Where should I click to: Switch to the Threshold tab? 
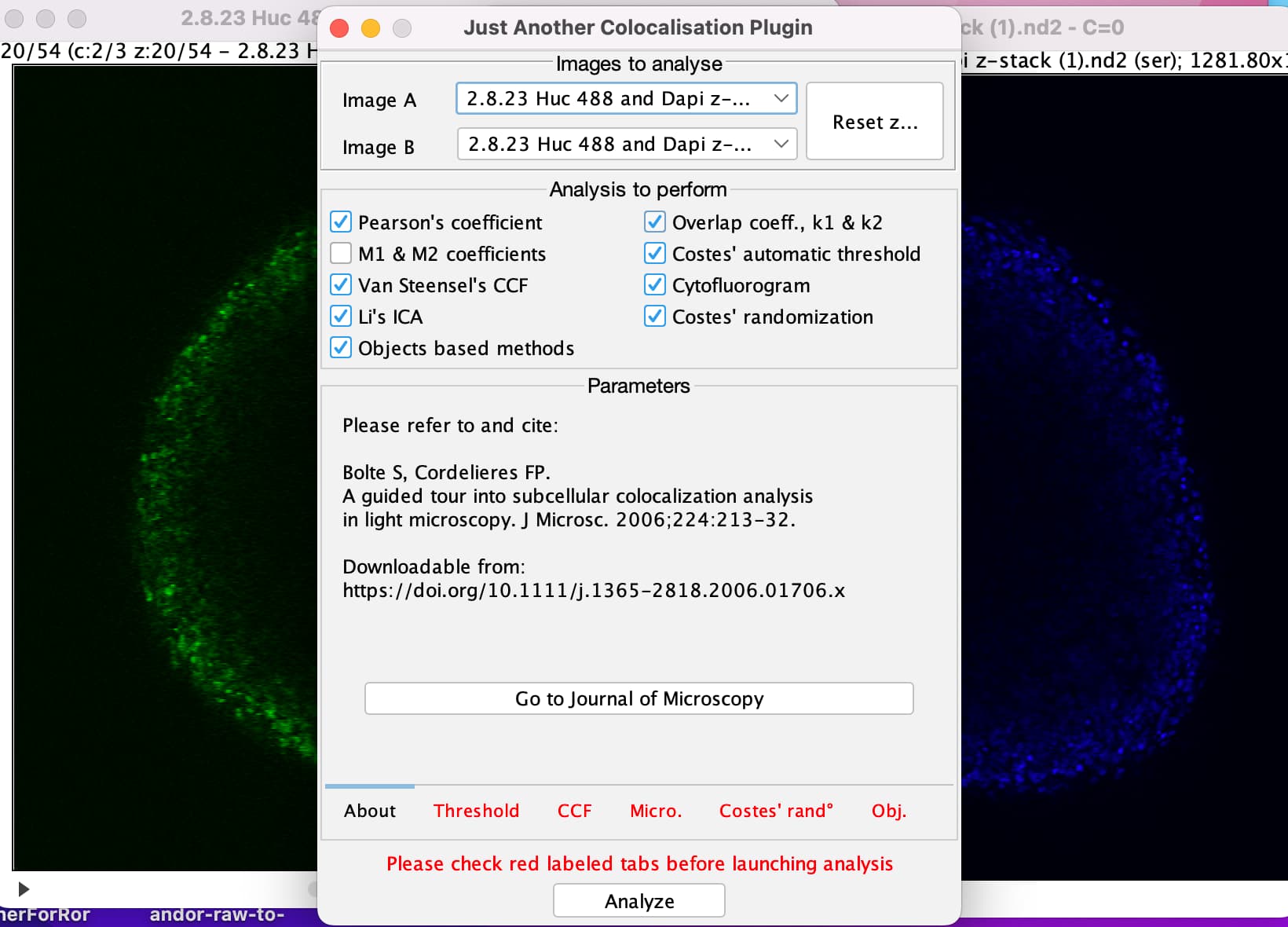click(x=476, y=811)
